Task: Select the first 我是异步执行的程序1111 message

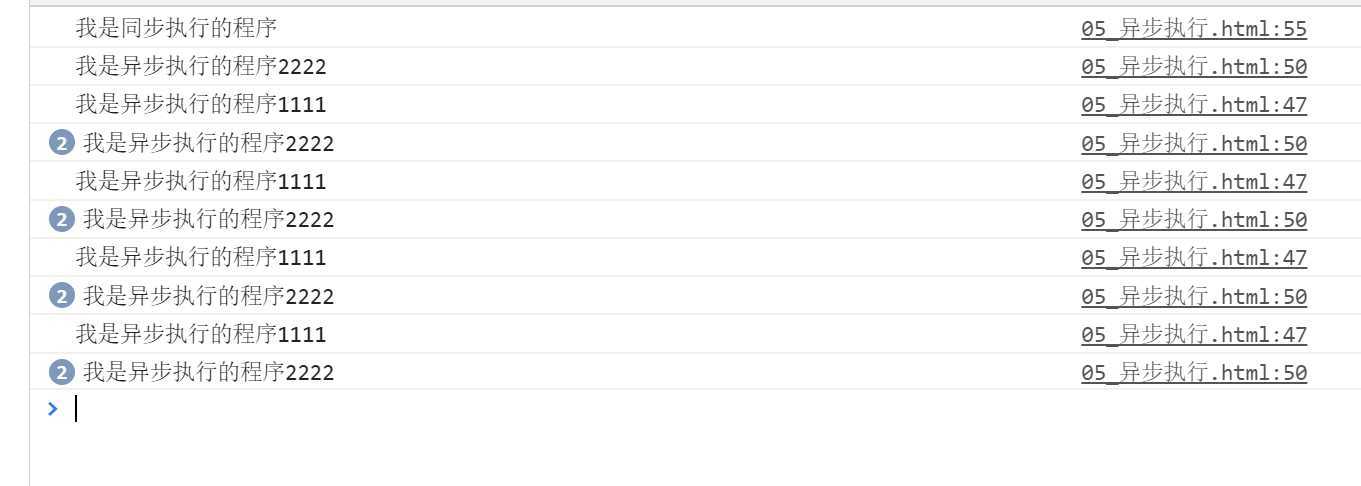Action: point(201,105)
